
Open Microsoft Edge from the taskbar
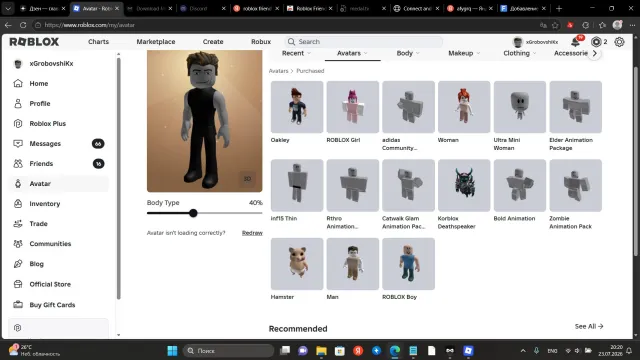pos(395,351)
